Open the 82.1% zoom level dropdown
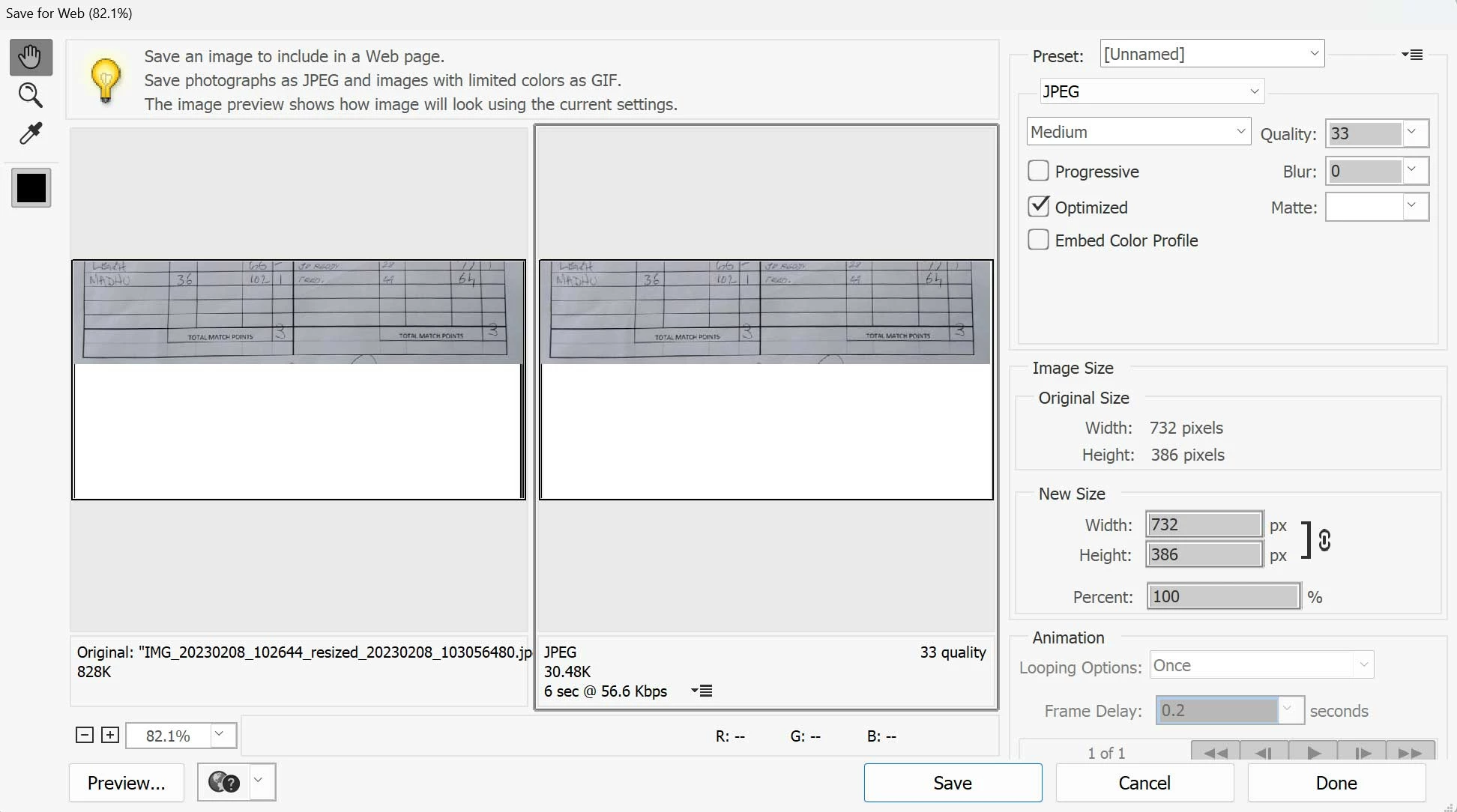 coord(219,735)
